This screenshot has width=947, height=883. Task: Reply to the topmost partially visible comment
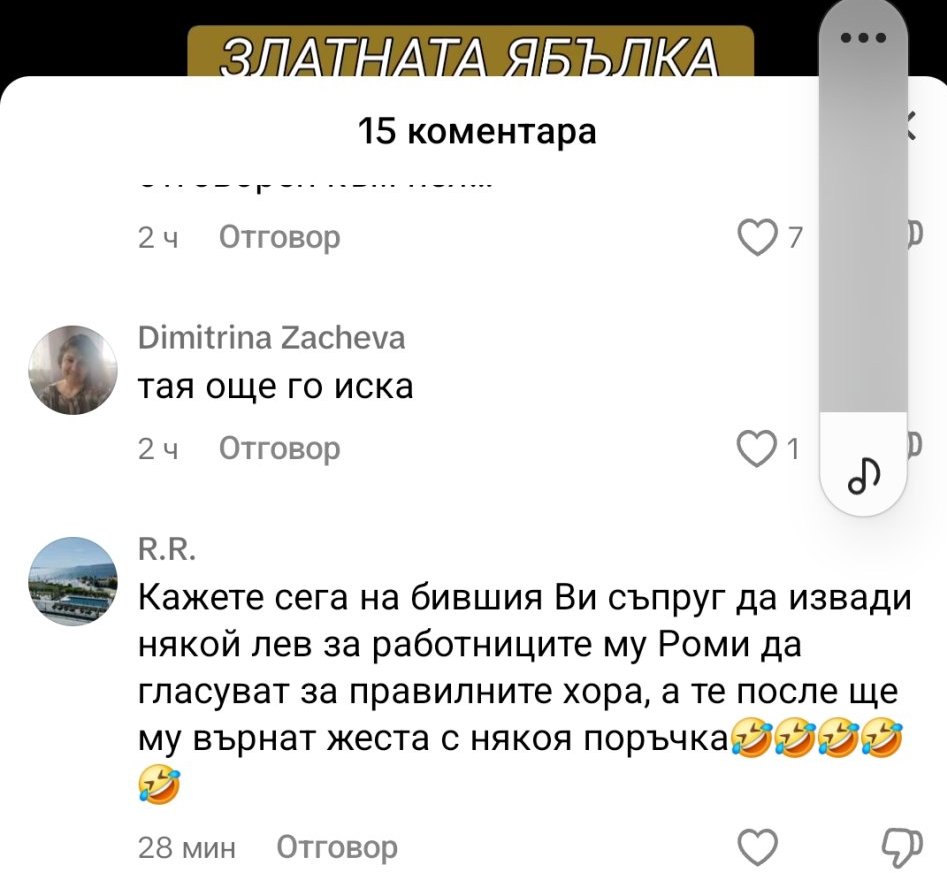(x=280, y=237)
